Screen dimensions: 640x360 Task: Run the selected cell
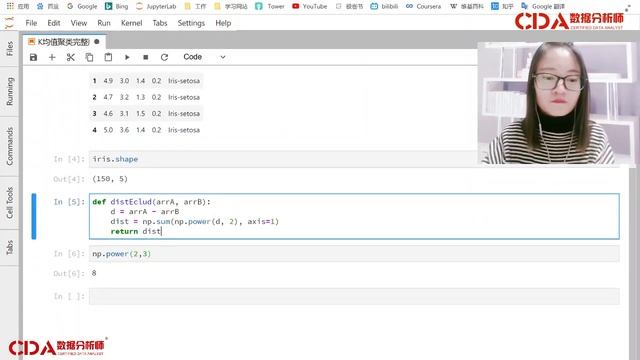pos(127,57)
